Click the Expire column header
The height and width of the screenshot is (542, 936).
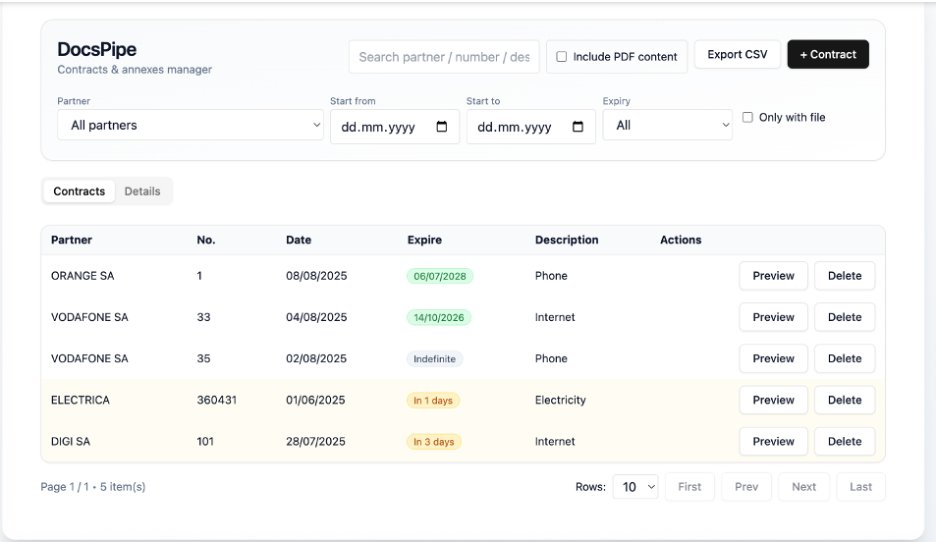424,240
